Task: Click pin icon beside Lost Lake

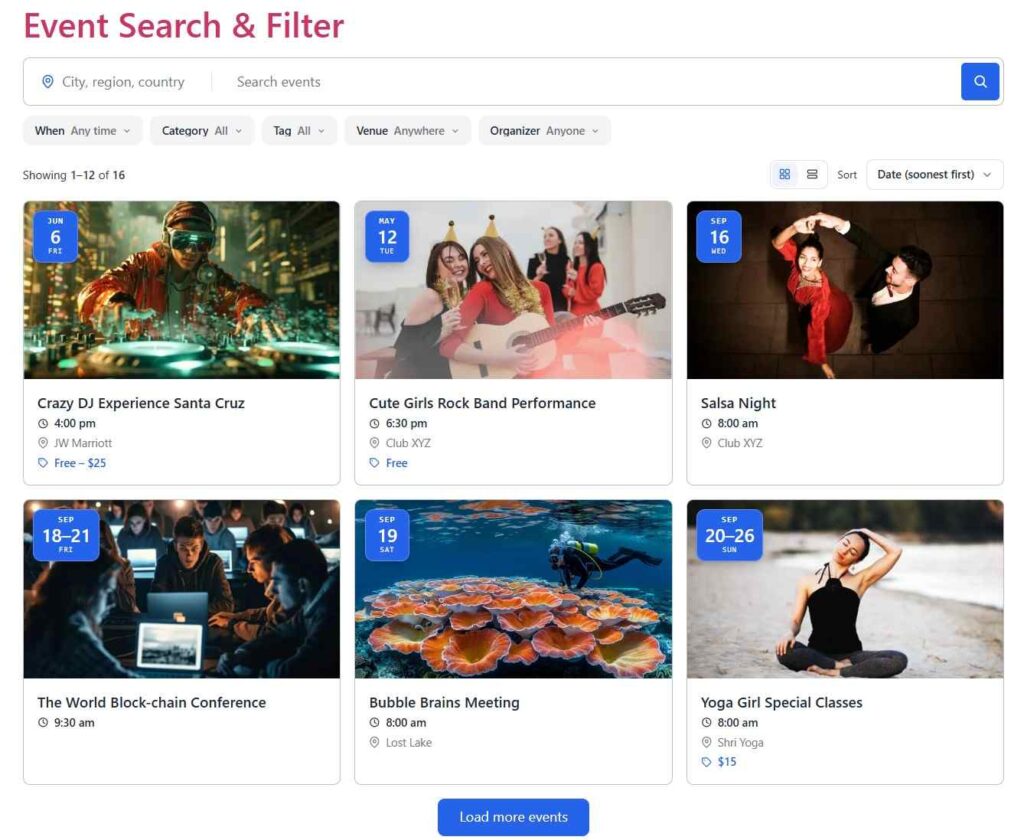Action: click(x=374, y=742)
